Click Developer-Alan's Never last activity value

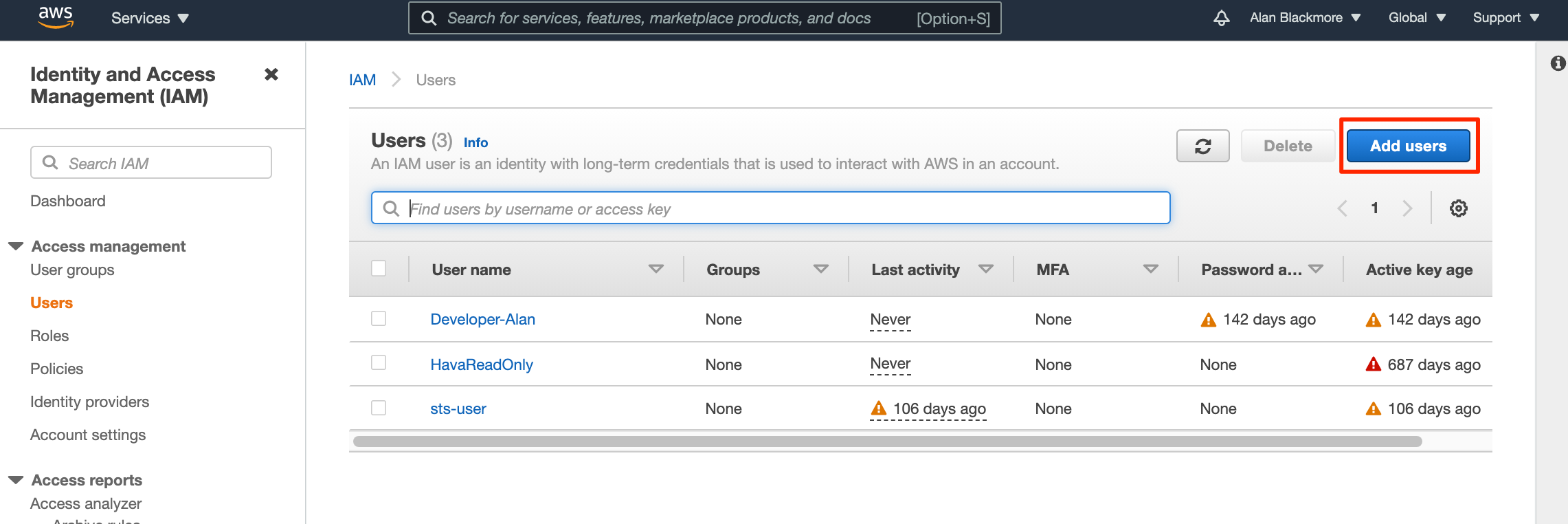[x=890, y=320]
